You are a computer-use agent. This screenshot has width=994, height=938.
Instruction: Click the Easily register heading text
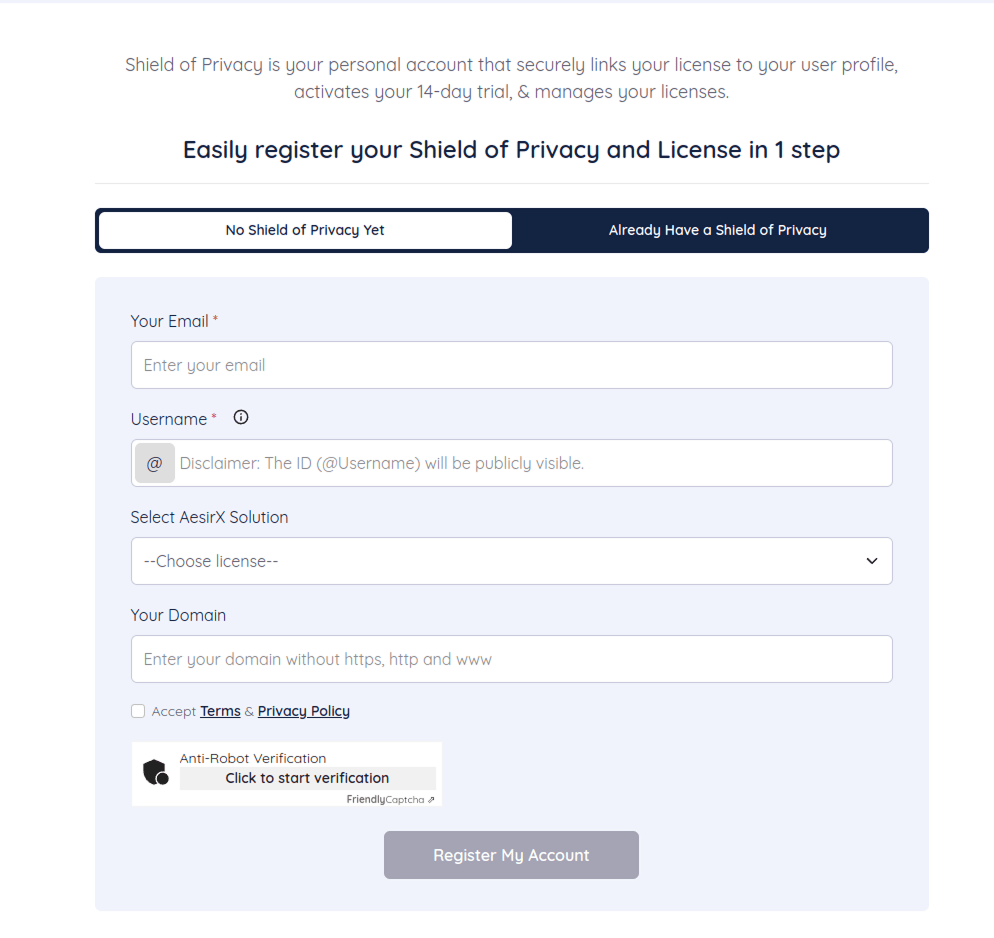(511, 149)
